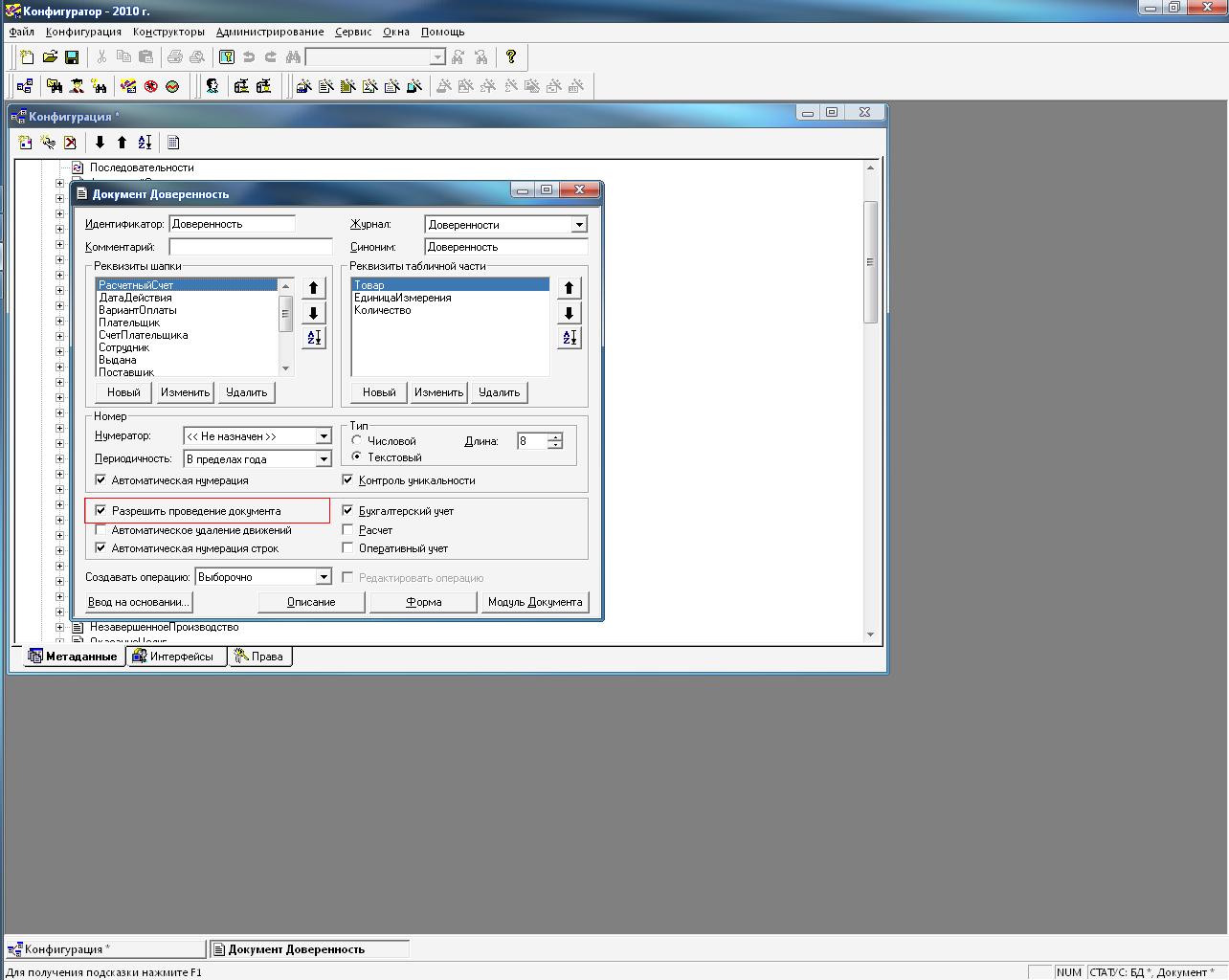This screenshot has width=1229, height=980.
Task: Click the Идентификатор input field
Action: pyautogui.click(x=232, y=225)
